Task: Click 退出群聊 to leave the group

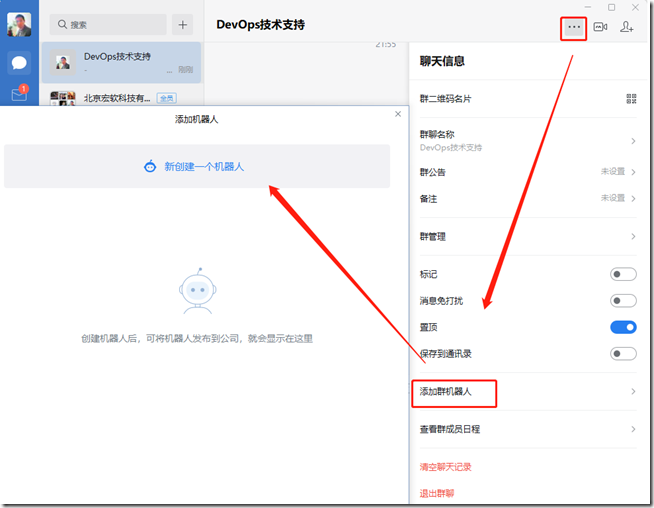Action: point(437,493)
